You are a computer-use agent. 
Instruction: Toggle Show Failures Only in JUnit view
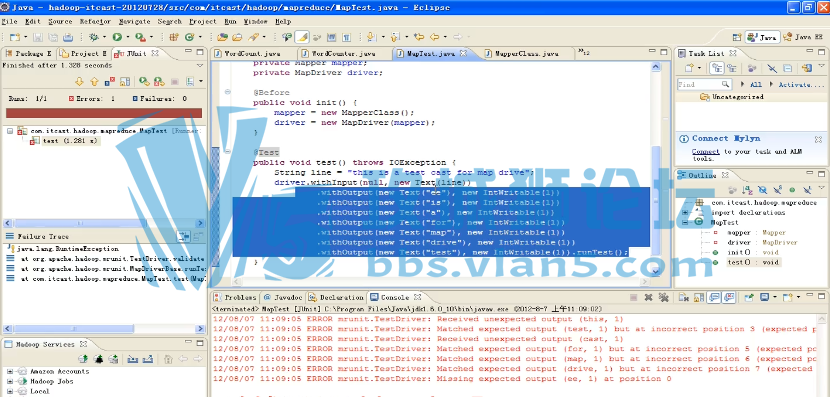(x=110, y=82)
